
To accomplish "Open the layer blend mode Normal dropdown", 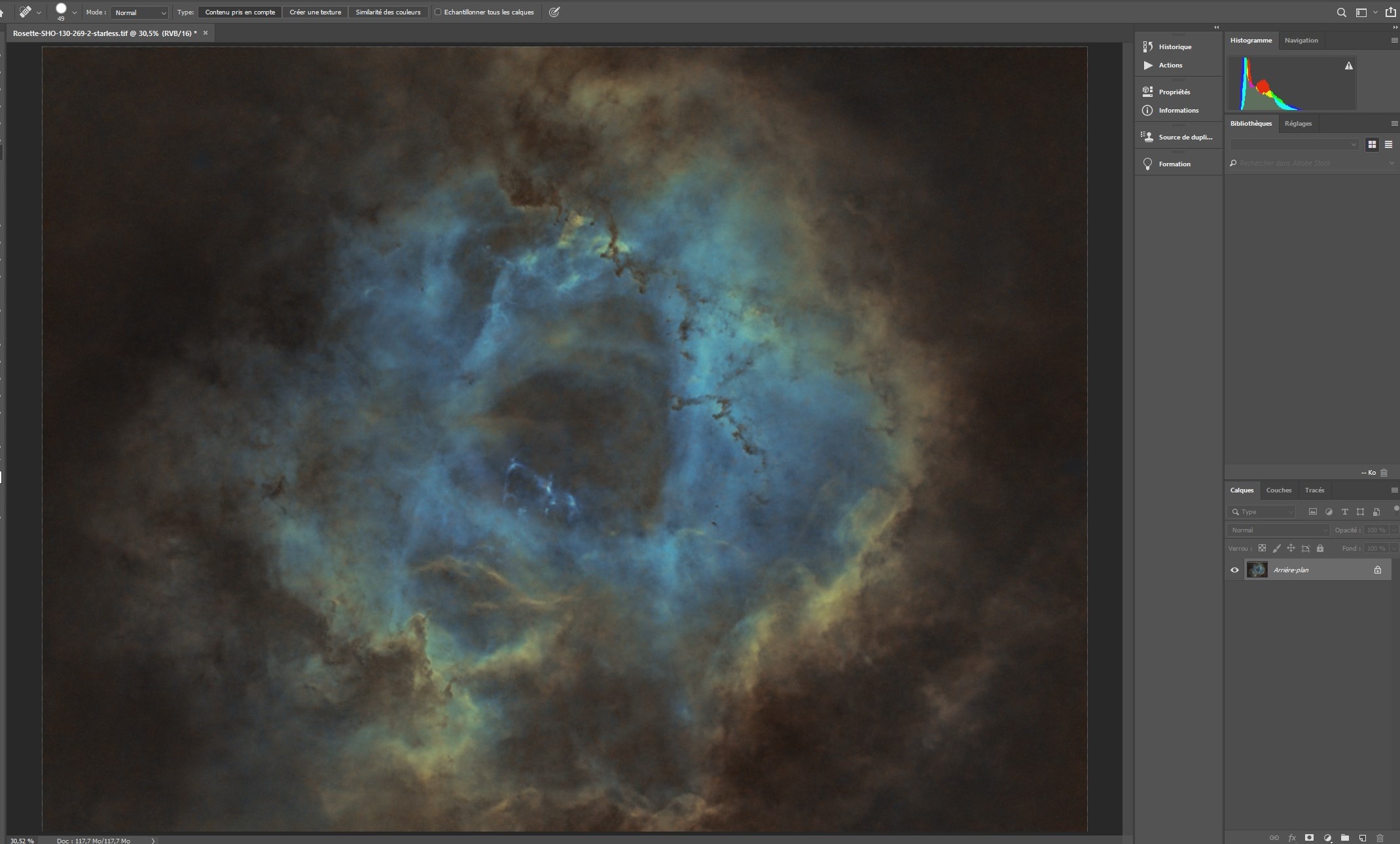I will [1279, 530].
